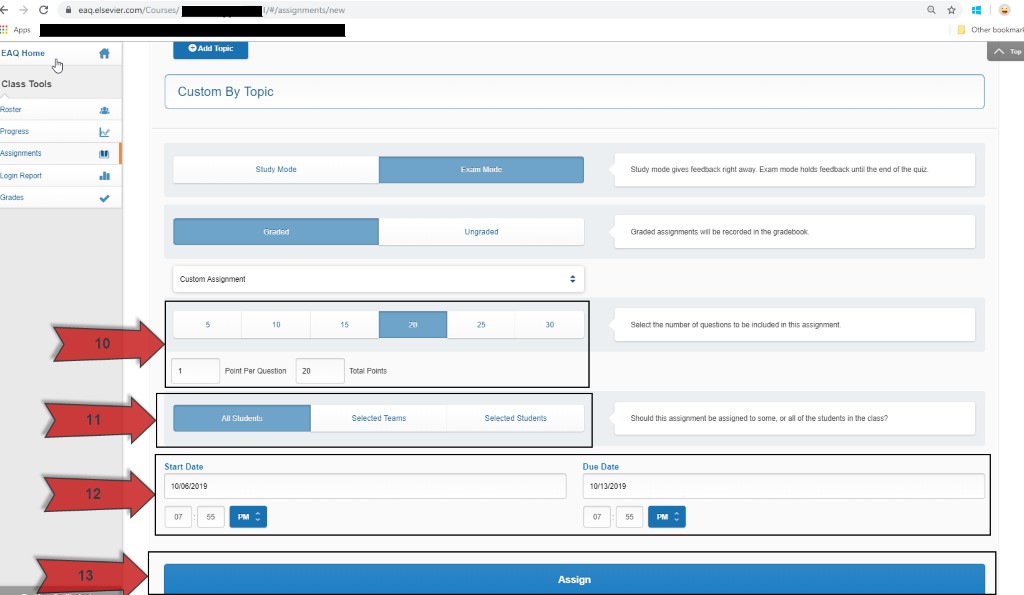Open Assignments using the book icon
This screenshot has width=1024, height=595.
click(x=104, y=153)
